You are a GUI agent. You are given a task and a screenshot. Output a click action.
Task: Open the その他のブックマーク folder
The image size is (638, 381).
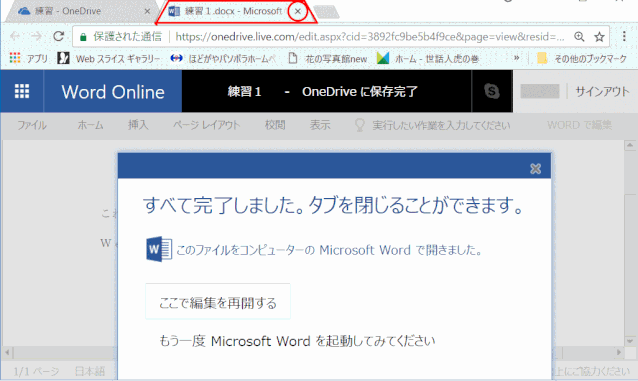click(x=582, y=59)
